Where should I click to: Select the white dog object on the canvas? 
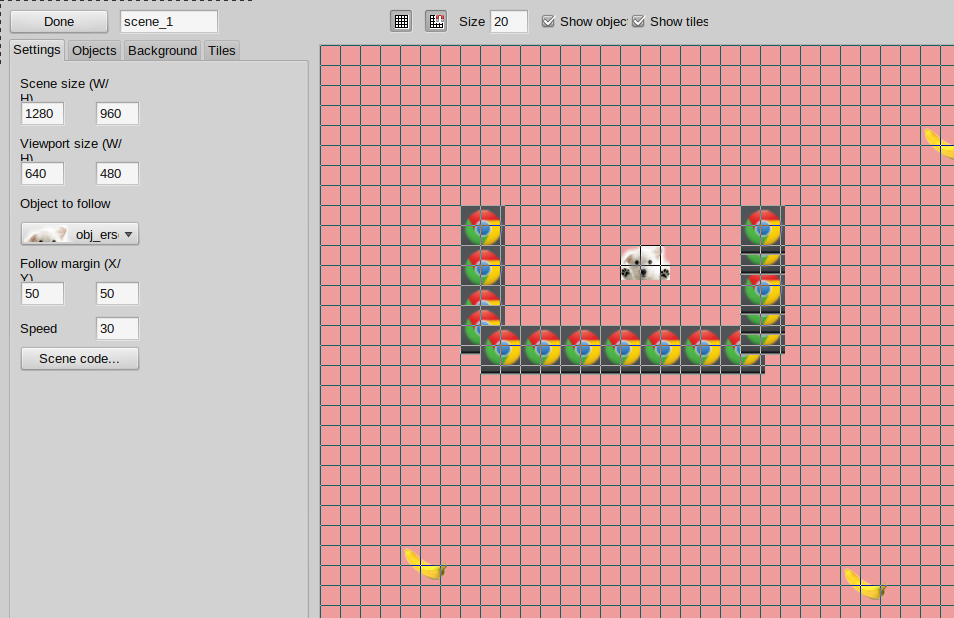coord(645,263)
